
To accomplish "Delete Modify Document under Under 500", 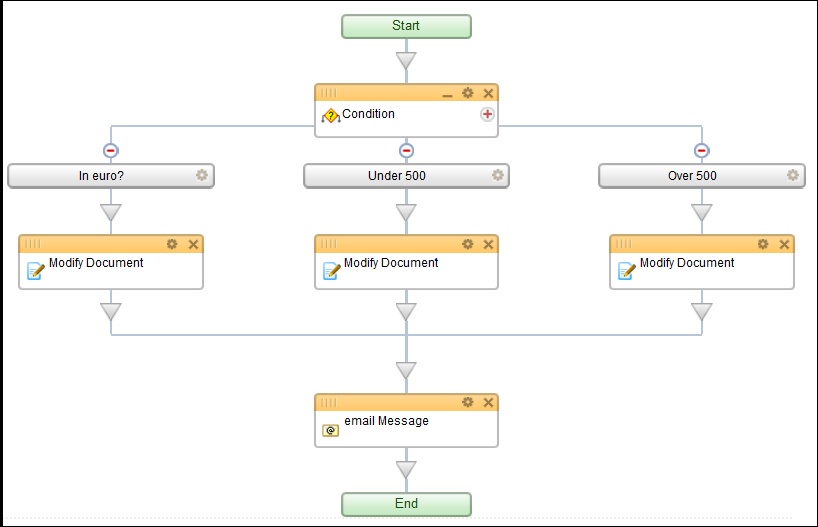I will pyautogui.click(x=488, y=244).
